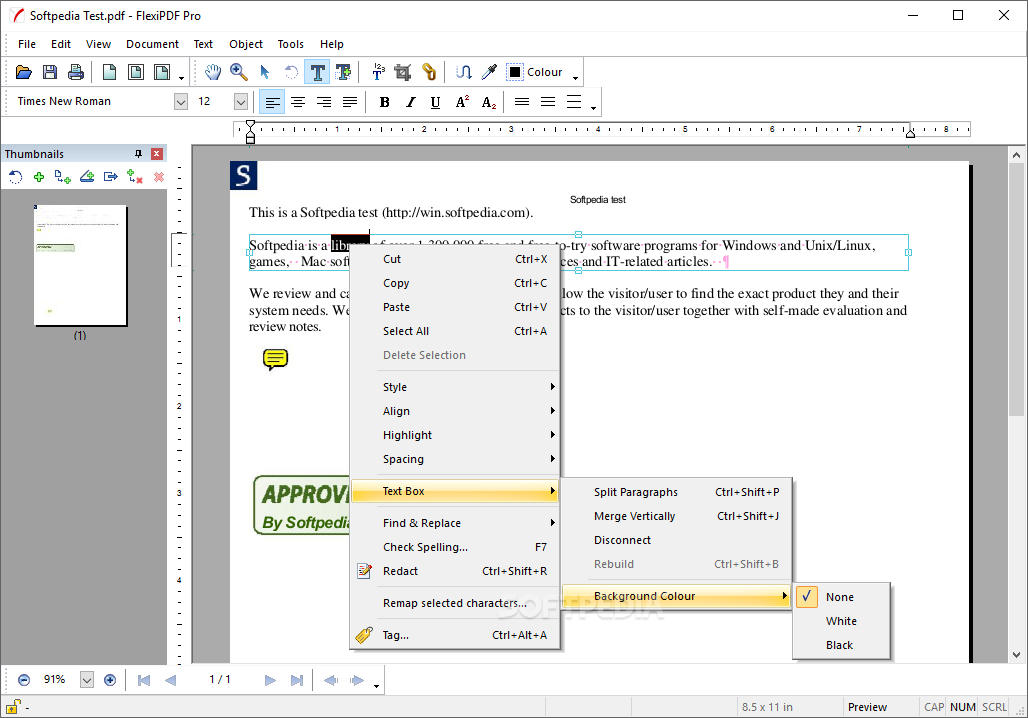
Task: Click Split Paragraphs menu entry
Action: click(x=677, y=492)
